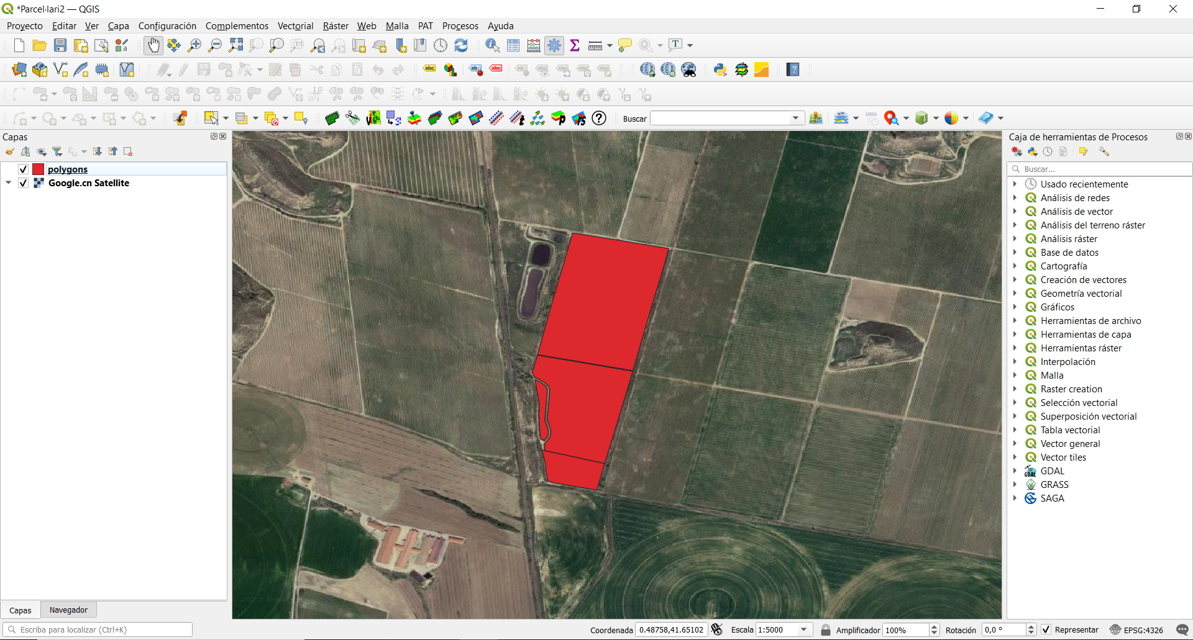This screenshot has width=1193, height=640.
Task: Open measure tool dropdown arrow
Action: coord(609,46)
